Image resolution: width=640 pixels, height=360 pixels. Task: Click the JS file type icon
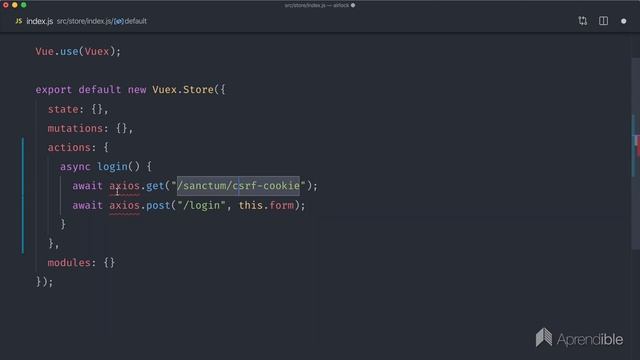click(x=19, y=21)
